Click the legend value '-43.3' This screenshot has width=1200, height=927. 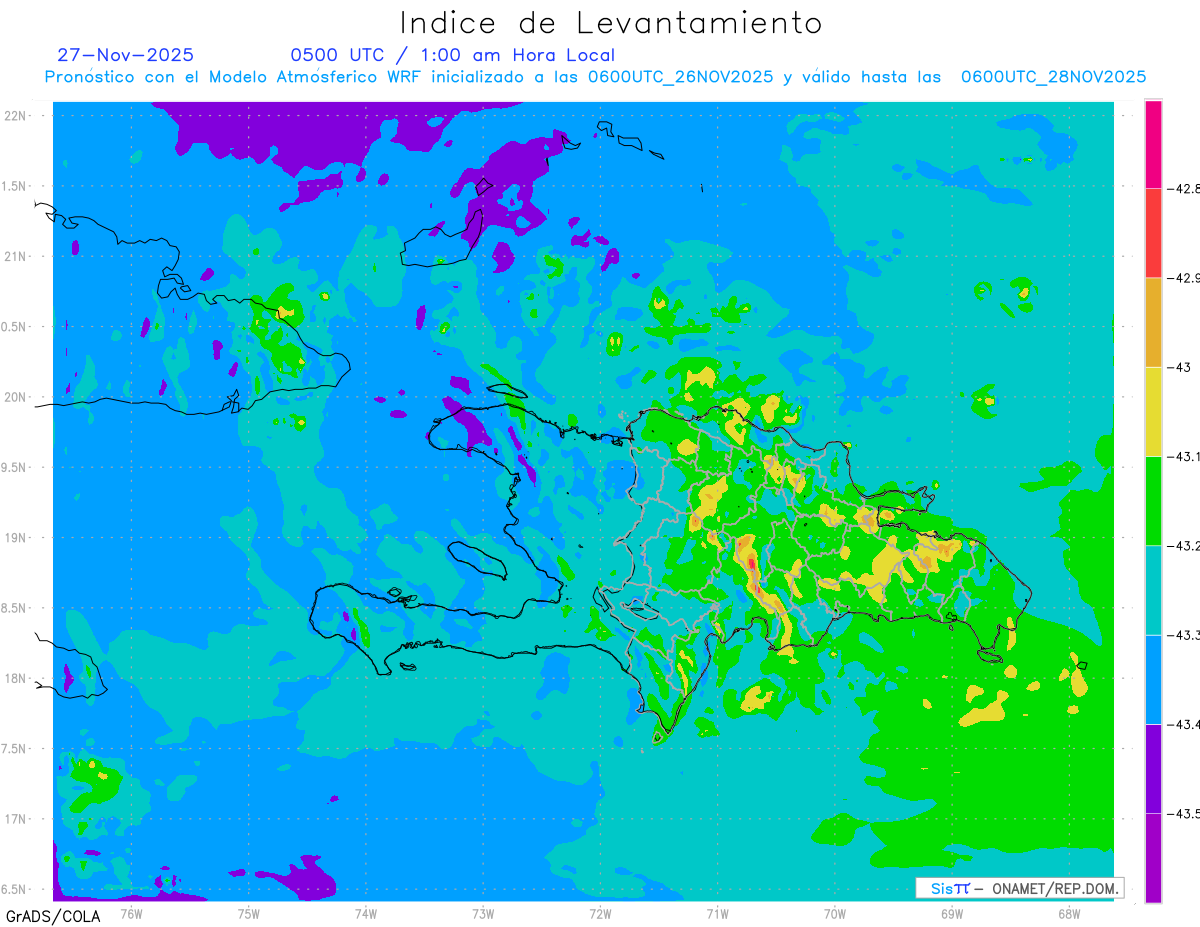[1183, 635]
